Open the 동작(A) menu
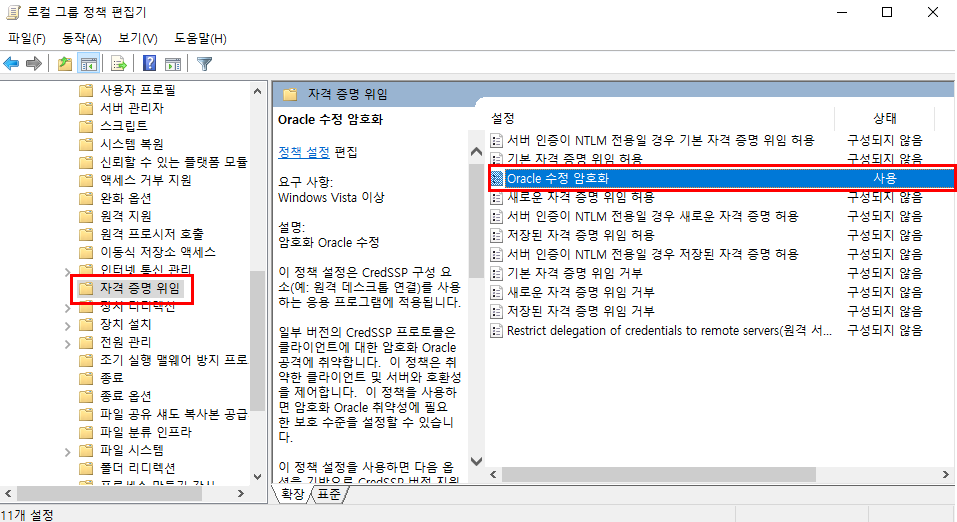Viewport: 957px width, 522px height. (x=82, y=38)
